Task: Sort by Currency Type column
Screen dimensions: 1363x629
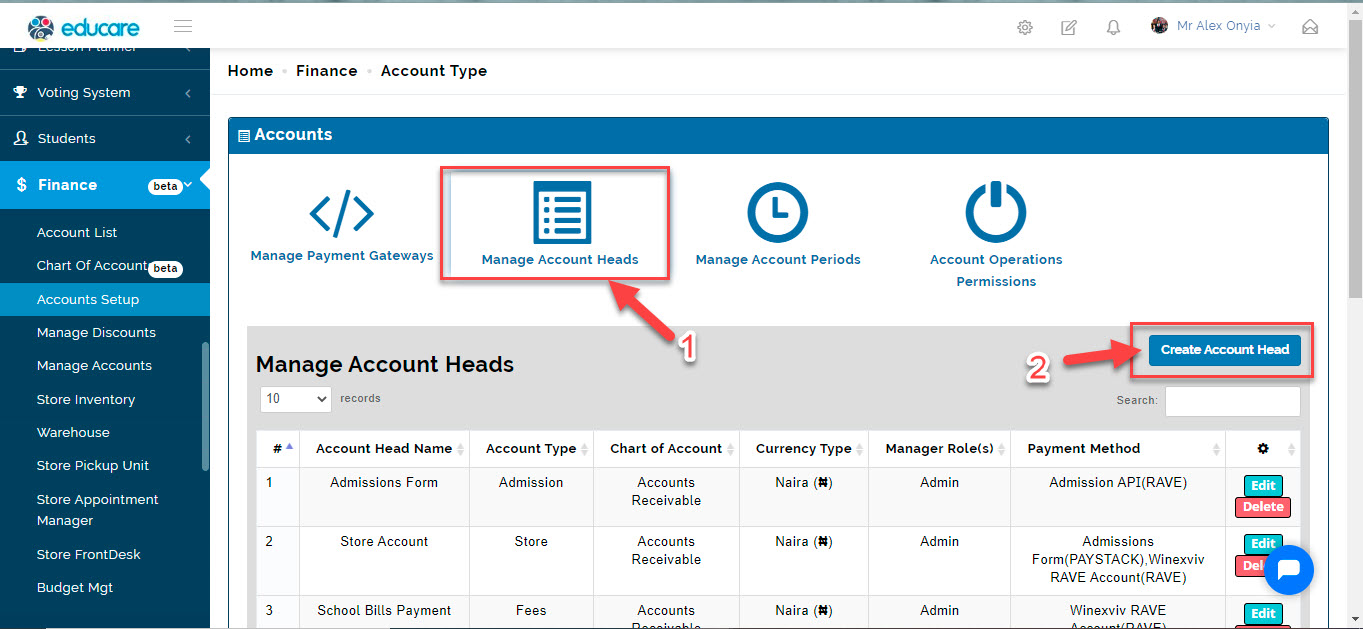Action: click(804, 449)
